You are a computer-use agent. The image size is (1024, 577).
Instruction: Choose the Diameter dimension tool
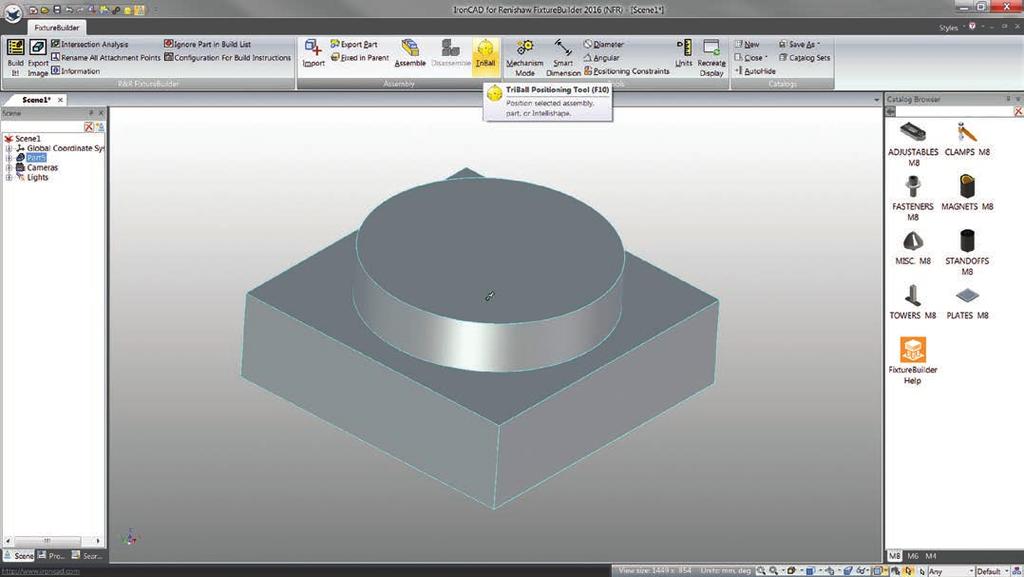coord(603,44)
